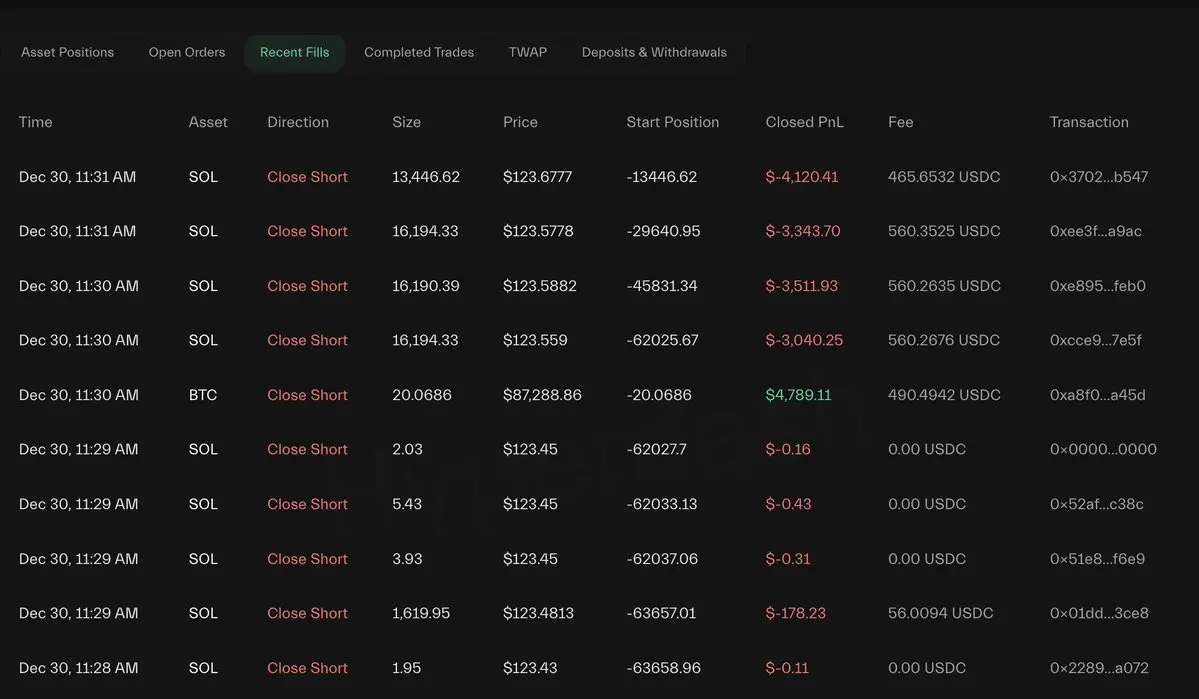Click the fee 56.0094 USDC
Viewport: 1199px width, 699px height.
941,613
